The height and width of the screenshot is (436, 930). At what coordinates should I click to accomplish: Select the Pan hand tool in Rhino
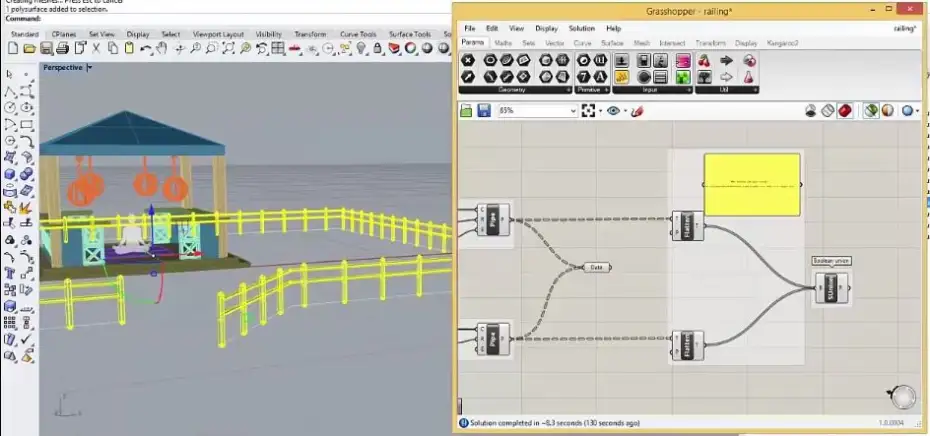point(161,49)
